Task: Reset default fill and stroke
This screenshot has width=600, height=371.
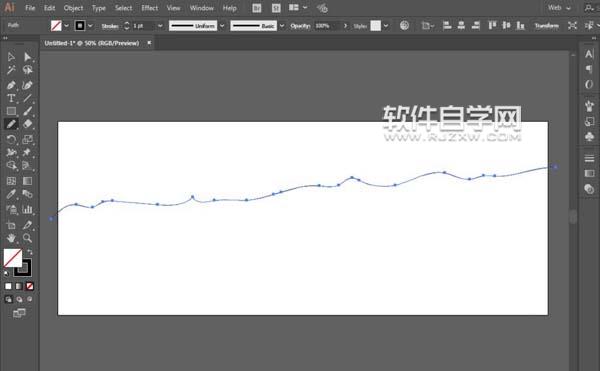Action: (x=6, y=273)
